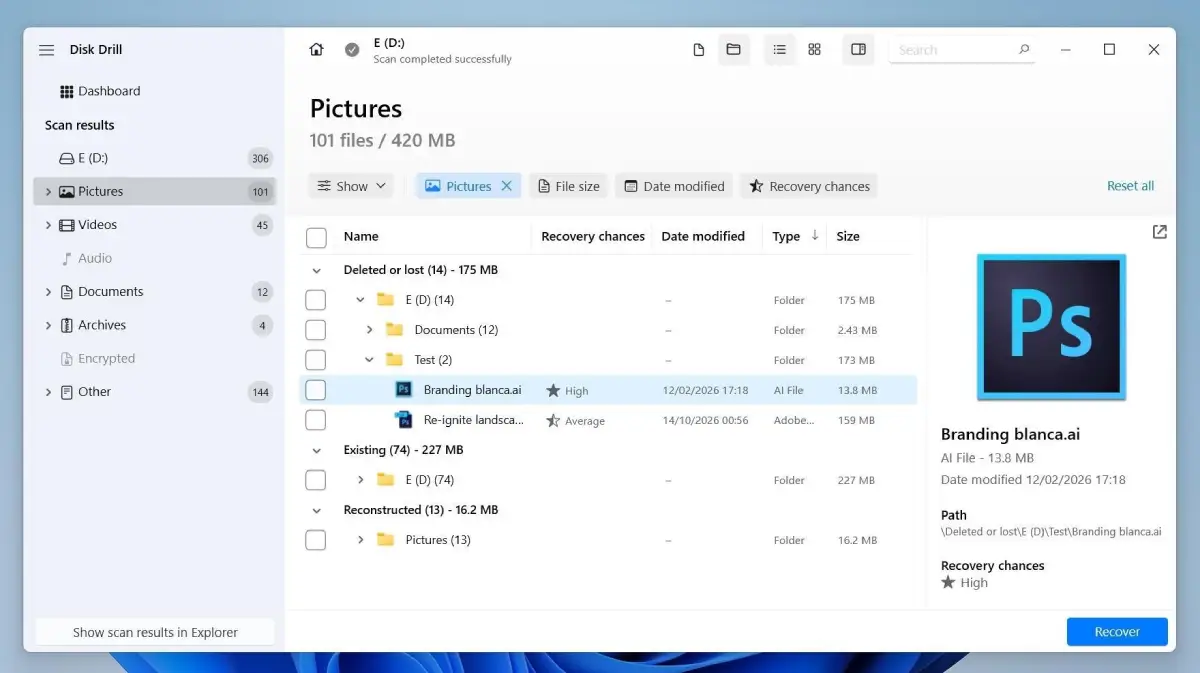Switch to the folder view icon
The width and height of the screenshot is (1200, 673).
point(733,50)
